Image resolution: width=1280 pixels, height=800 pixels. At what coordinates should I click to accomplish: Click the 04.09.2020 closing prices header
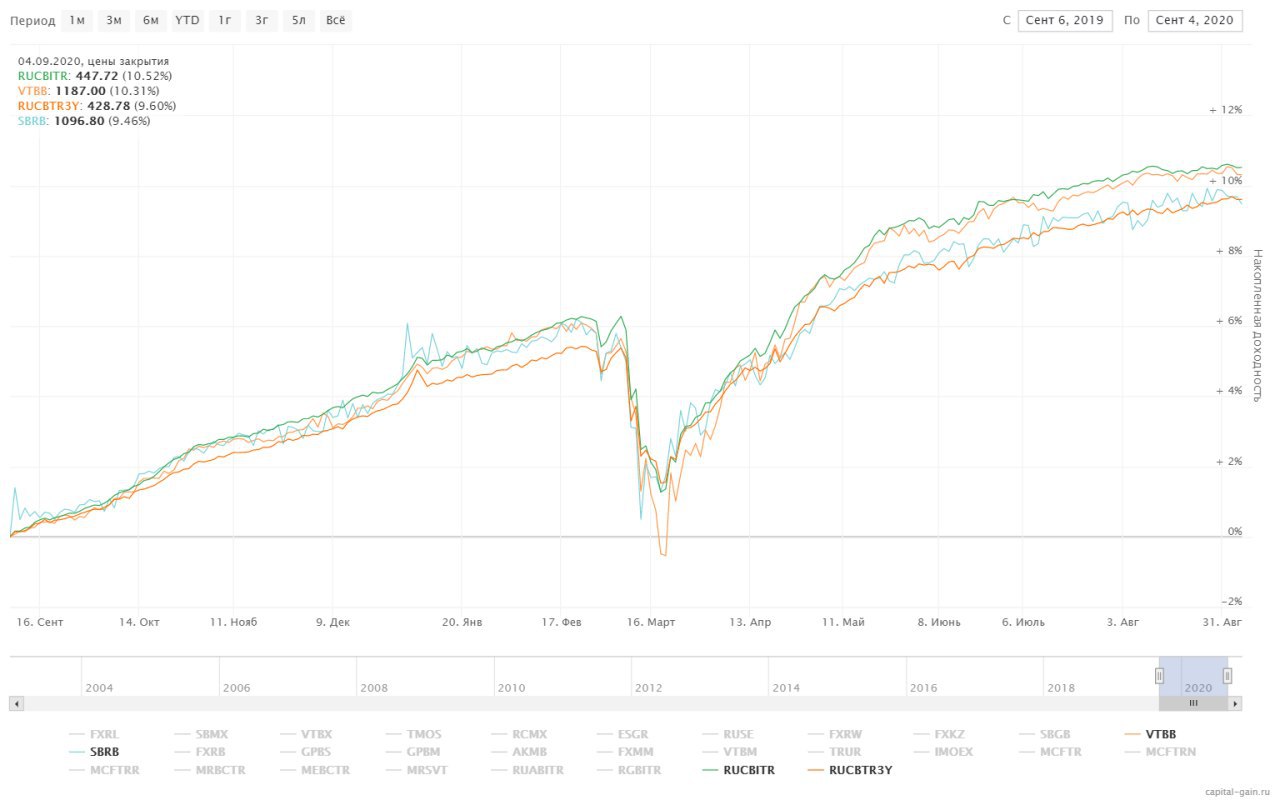pyautogui.click(x=93, y=60)
